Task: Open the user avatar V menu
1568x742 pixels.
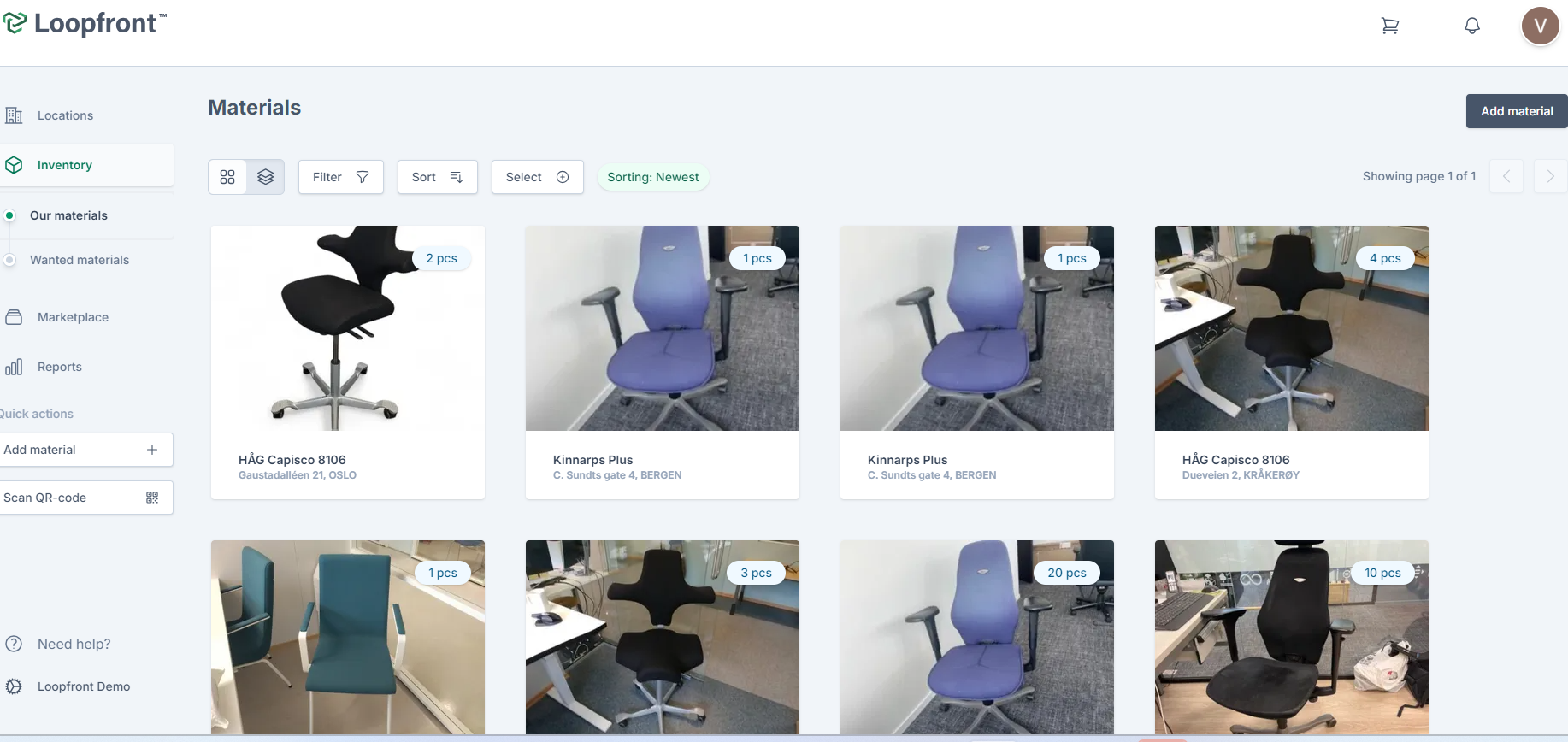Action: pyautogui.click(x=1540, y=26)
